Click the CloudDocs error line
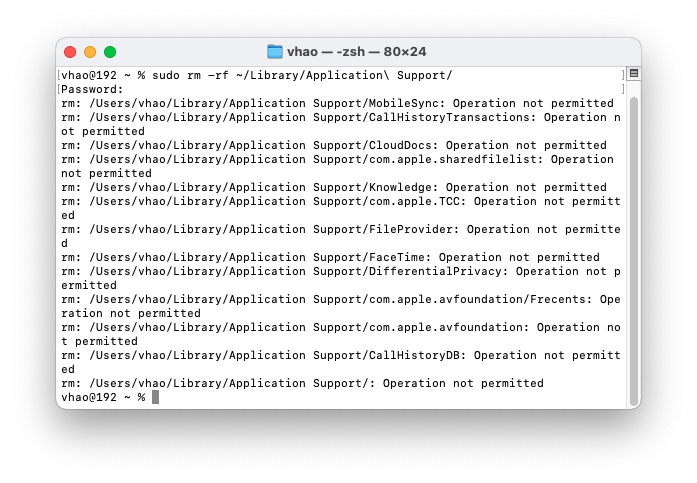Image resolution: width=697 pixels, height=483 pixels. coord(334,145)
